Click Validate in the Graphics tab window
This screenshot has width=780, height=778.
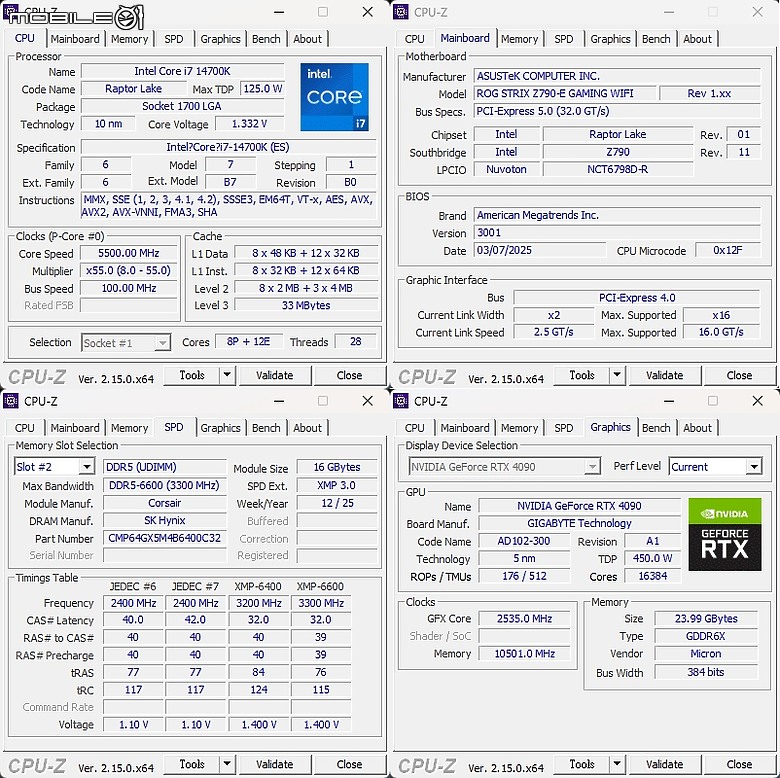(665, 764)
